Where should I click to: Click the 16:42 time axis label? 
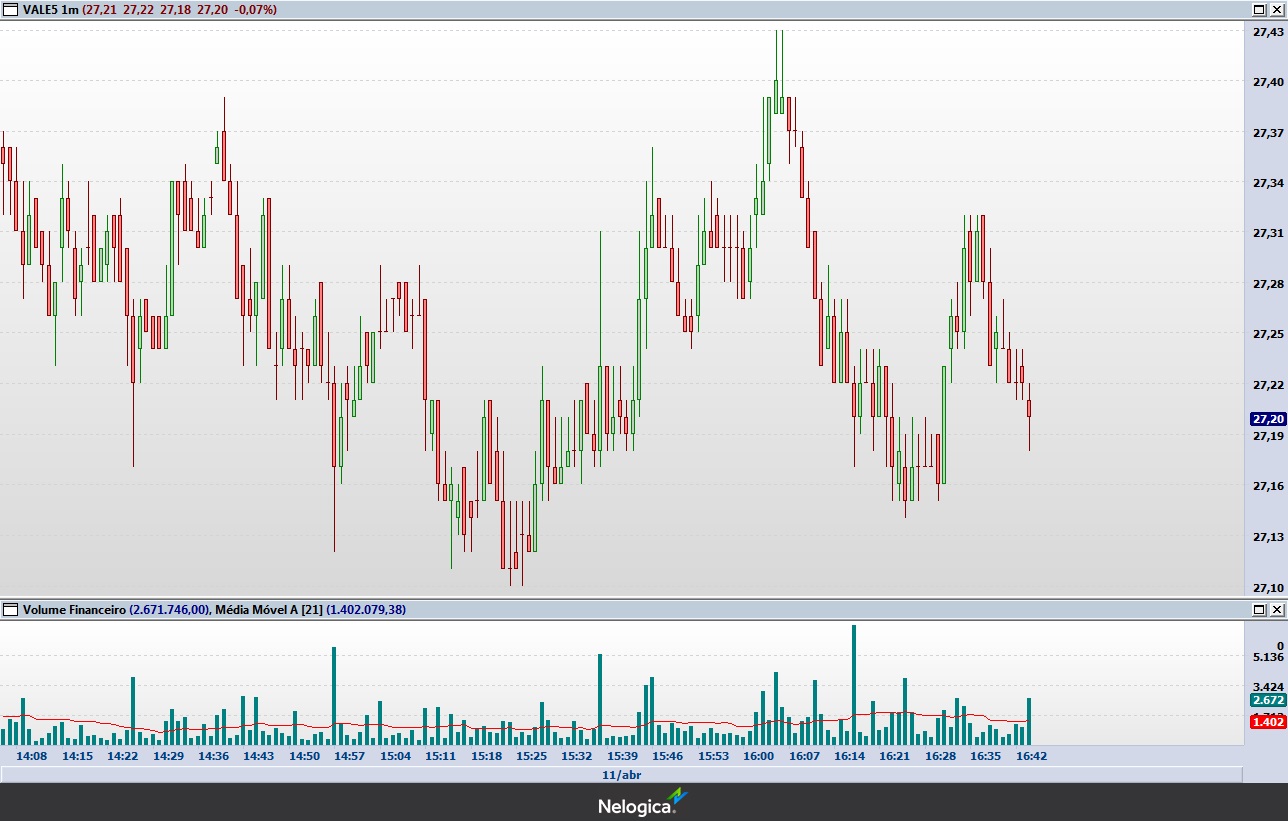click(1031, 756)
